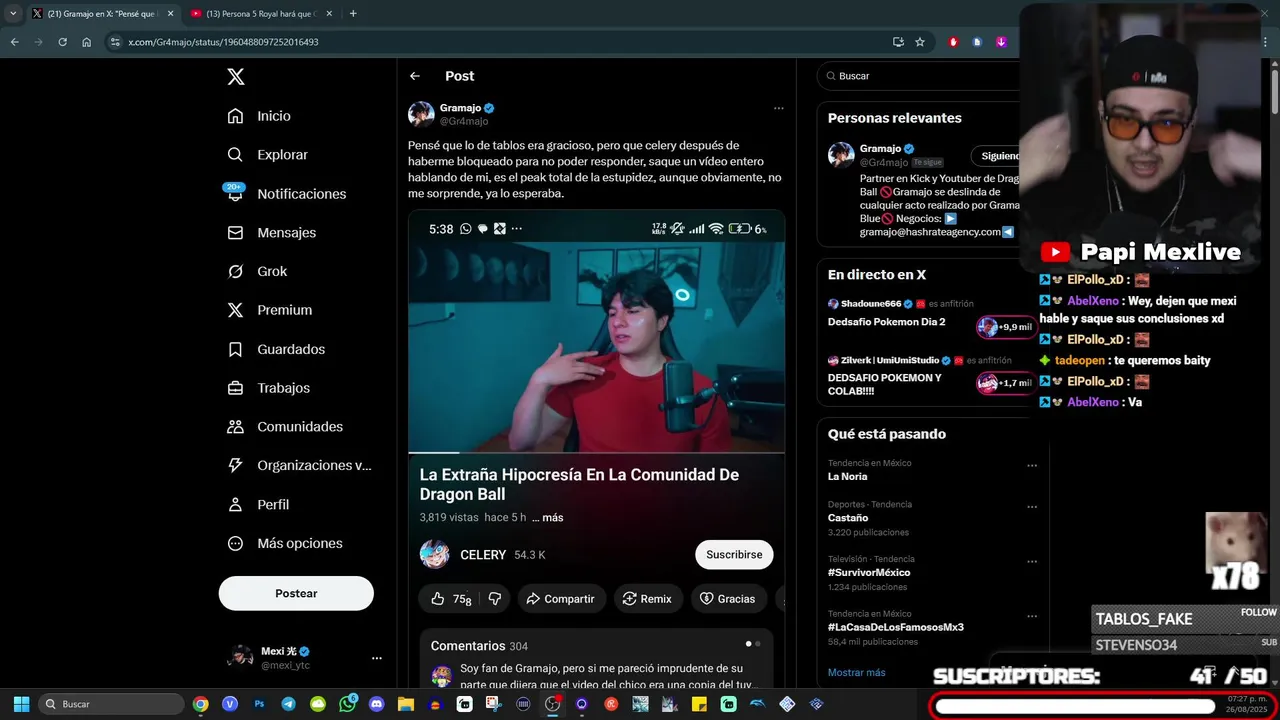
Task: Click the address bar URL
Action: [x=223, y=42]
